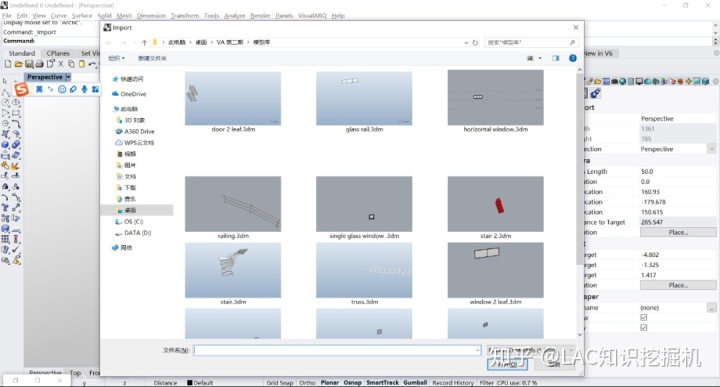Click the refresh icon beside address bar
Viewport: 720px width, 387px height.
pyautogui.click(x=475, y=42)
